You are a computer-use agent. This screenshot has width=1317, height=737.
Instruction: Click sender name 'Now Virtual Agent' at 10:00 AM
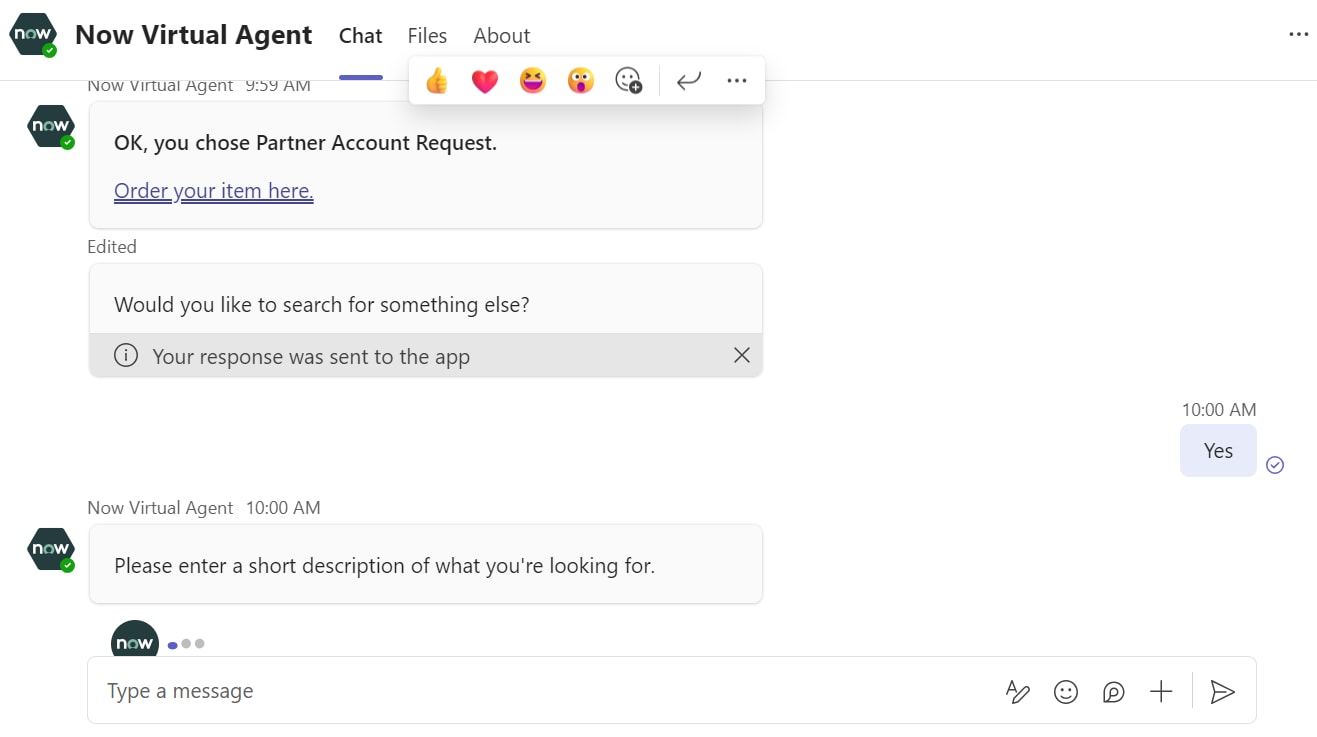pyautogui.click(x=160, y=508)
